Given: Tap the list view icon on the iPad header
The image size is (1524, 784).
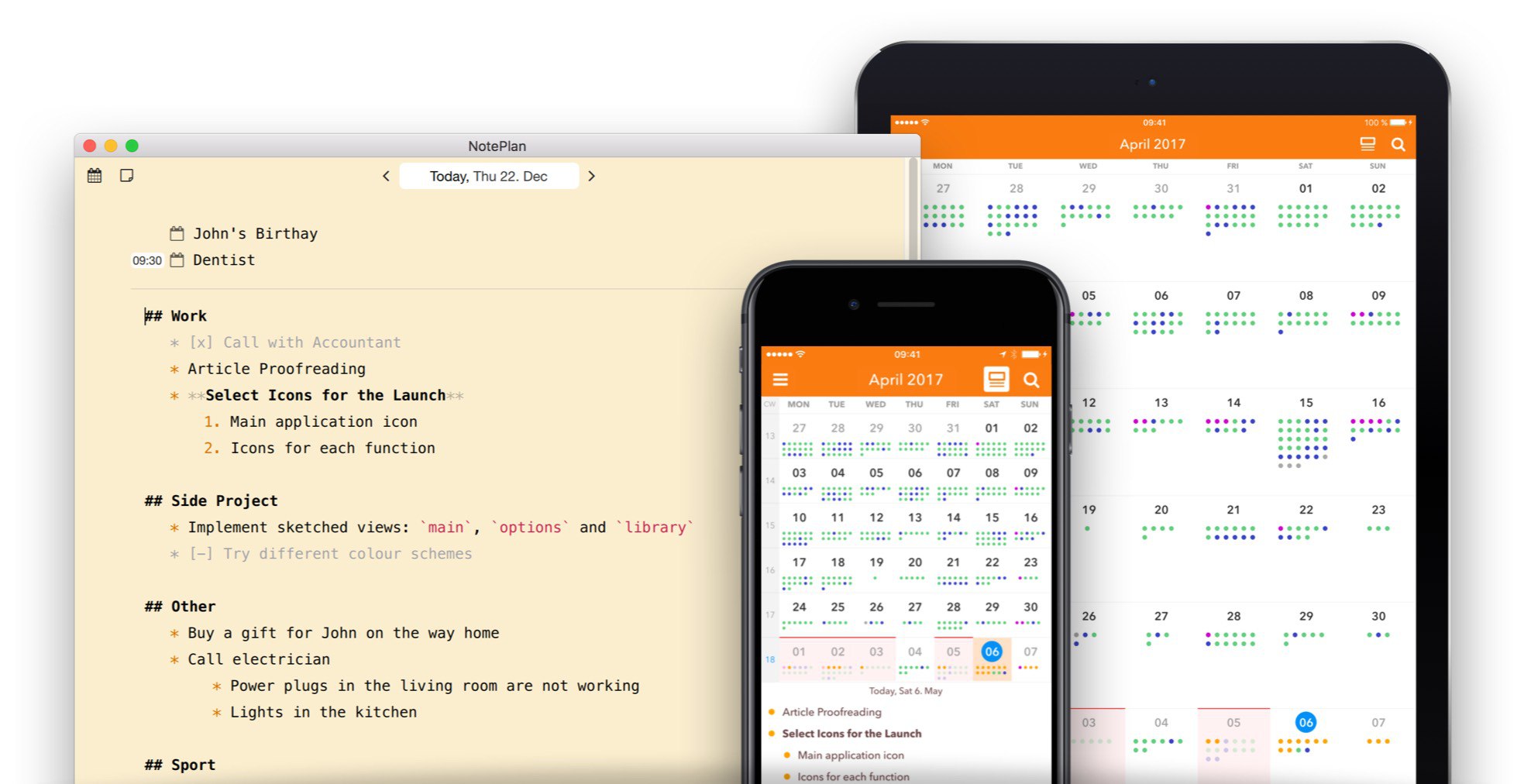Looking at the screenshot, I should [x=1367, y=144].
